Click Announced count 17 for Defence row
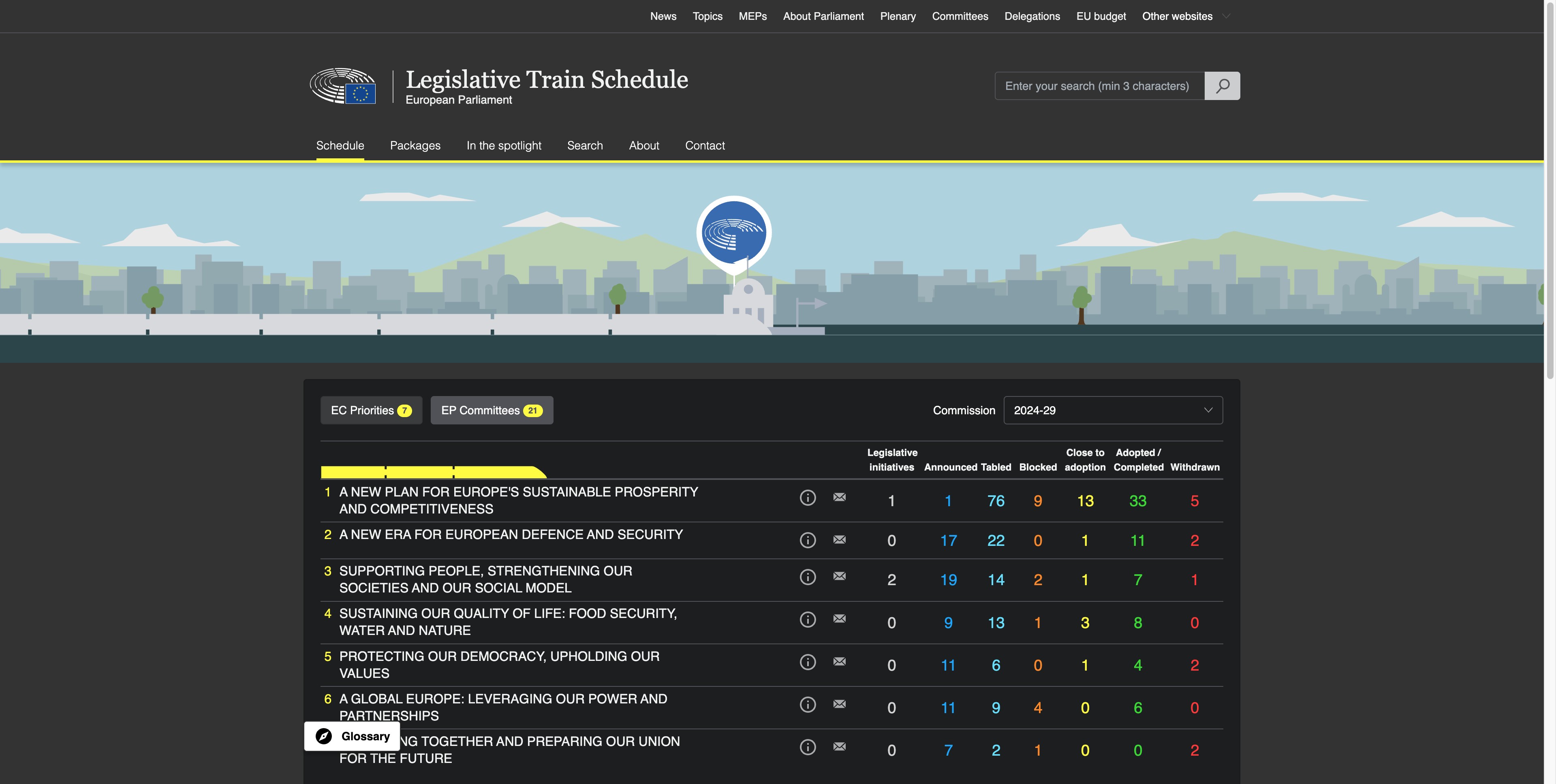The width and height of the screenshot is (1556, 784). point(948,540)
